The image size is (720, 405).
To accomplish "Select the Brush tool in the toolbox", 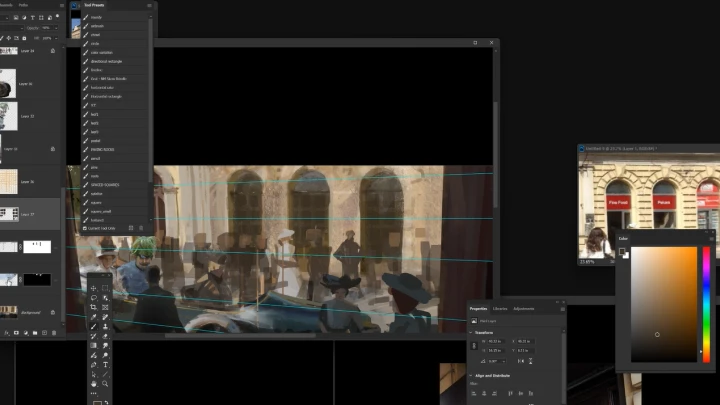I will pos(94,326).
